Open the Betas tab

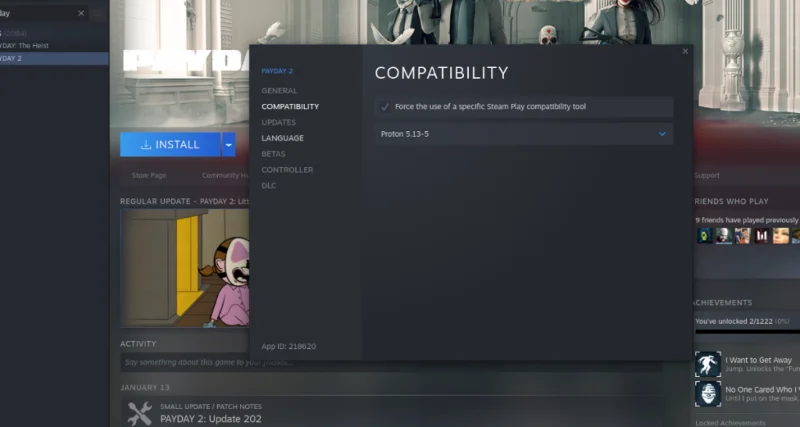point(273,154)
